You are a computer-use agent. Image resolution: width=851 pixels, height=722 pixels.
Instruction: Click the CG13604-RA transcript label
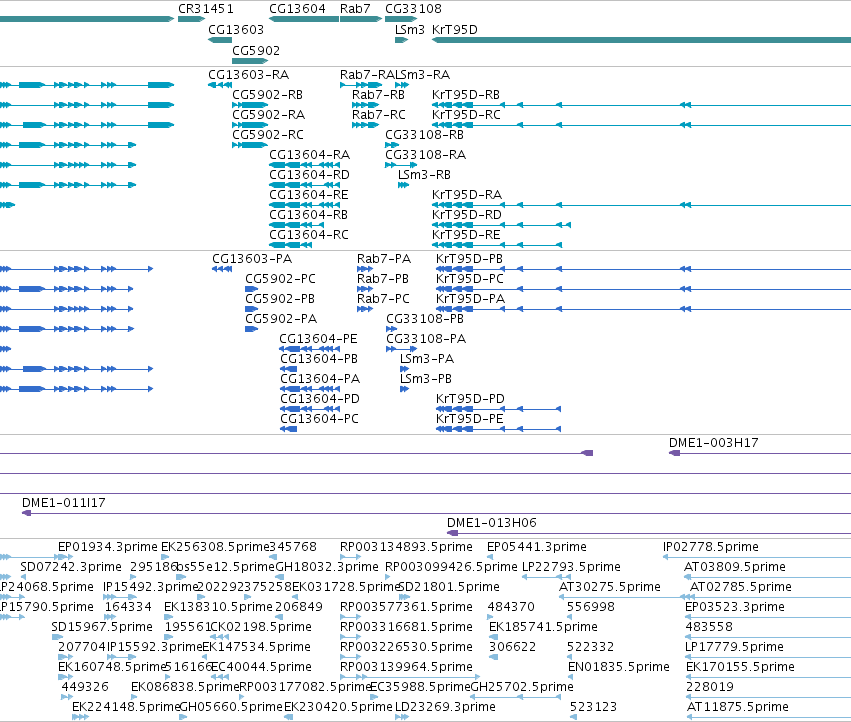click(309, 155)
